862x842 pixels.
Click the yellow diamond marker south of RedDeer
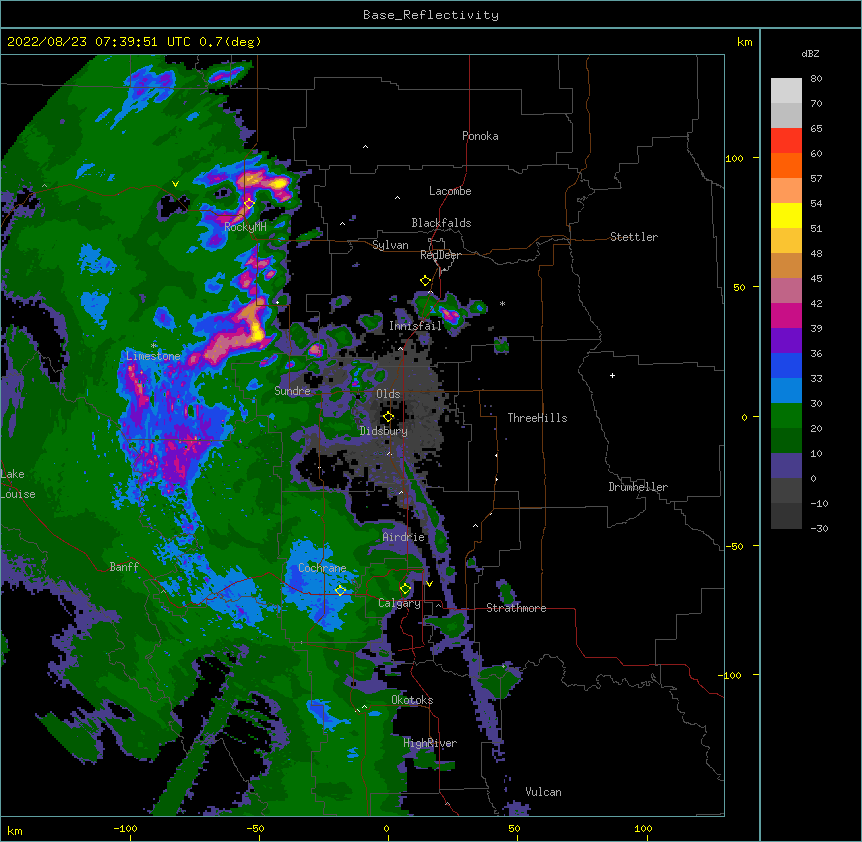pyautogui.click(x=425, y=281)
